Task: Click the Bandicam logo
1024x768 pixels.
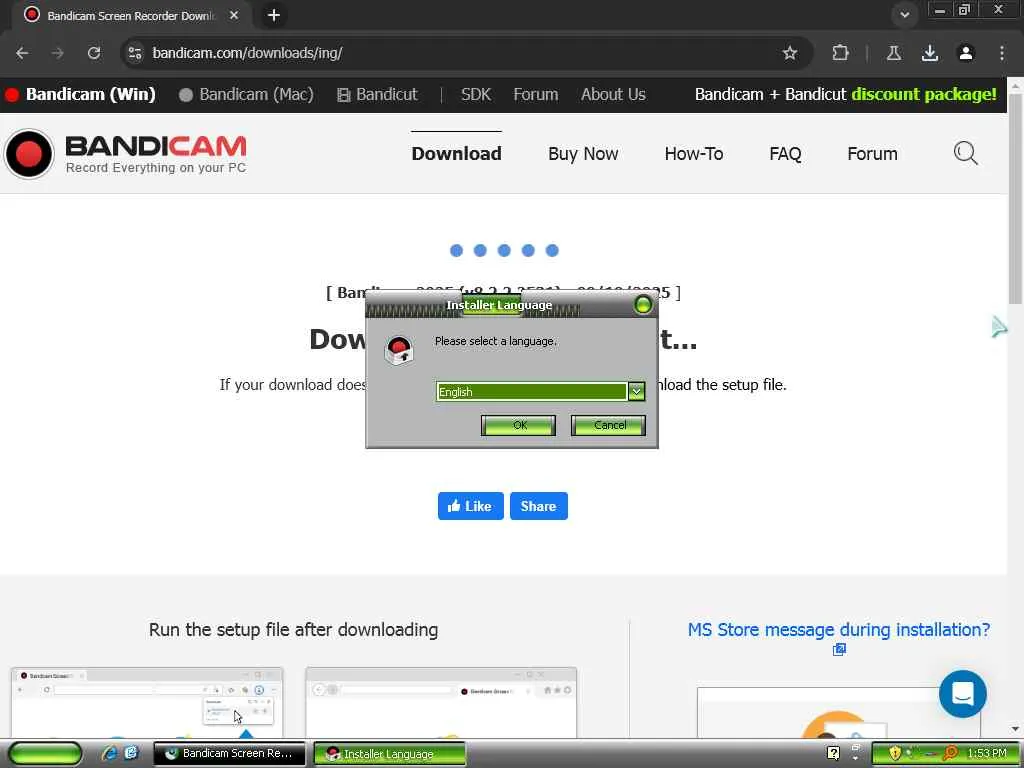Action: coord(125,154)
